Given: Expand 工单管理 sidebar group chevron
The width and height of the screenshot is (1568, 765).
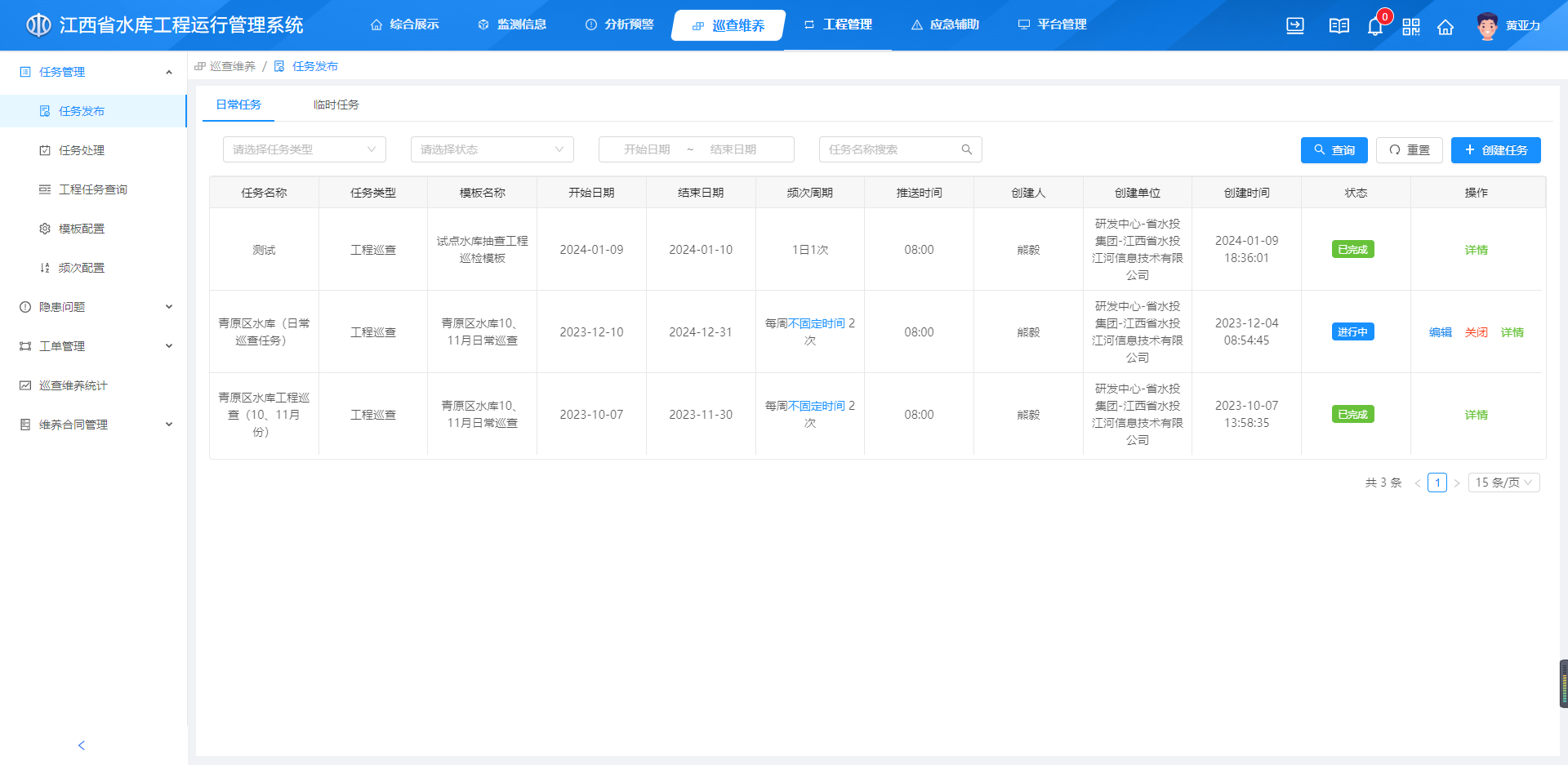Looking at the screenshot, I should (169, 346).
